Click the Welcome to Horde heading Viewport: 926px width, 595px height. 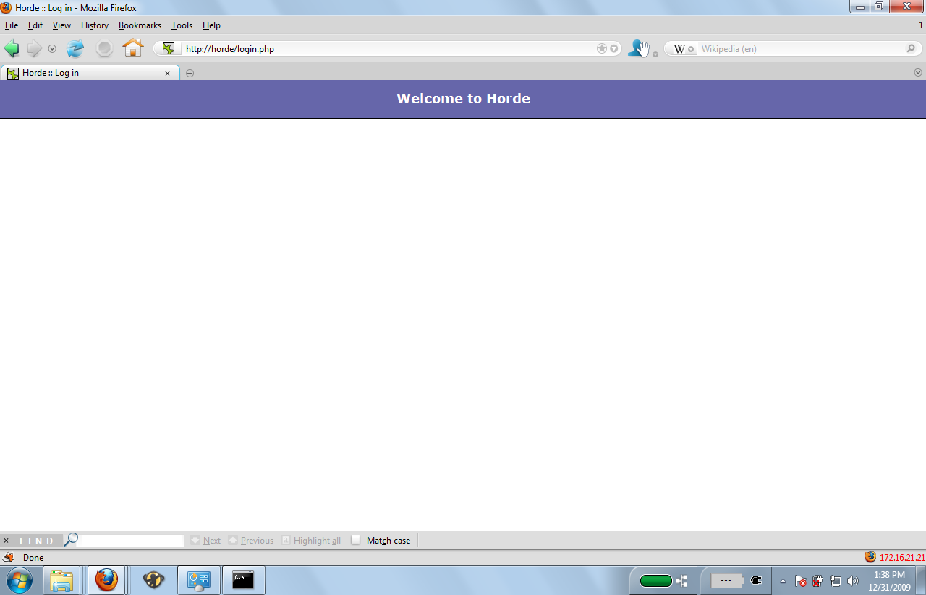pyautogui.click(x=464, y=99)
